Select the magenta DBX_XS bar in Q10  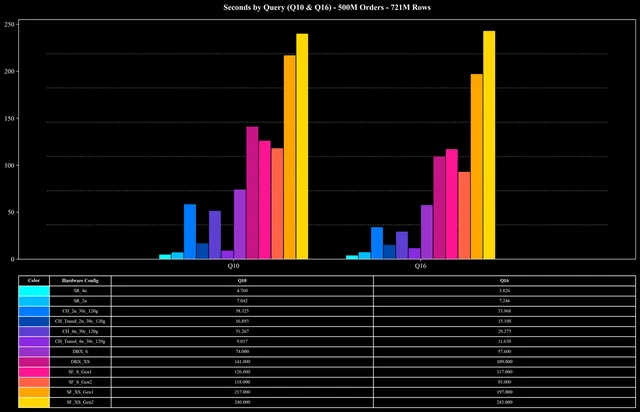[x=252, y=193]
